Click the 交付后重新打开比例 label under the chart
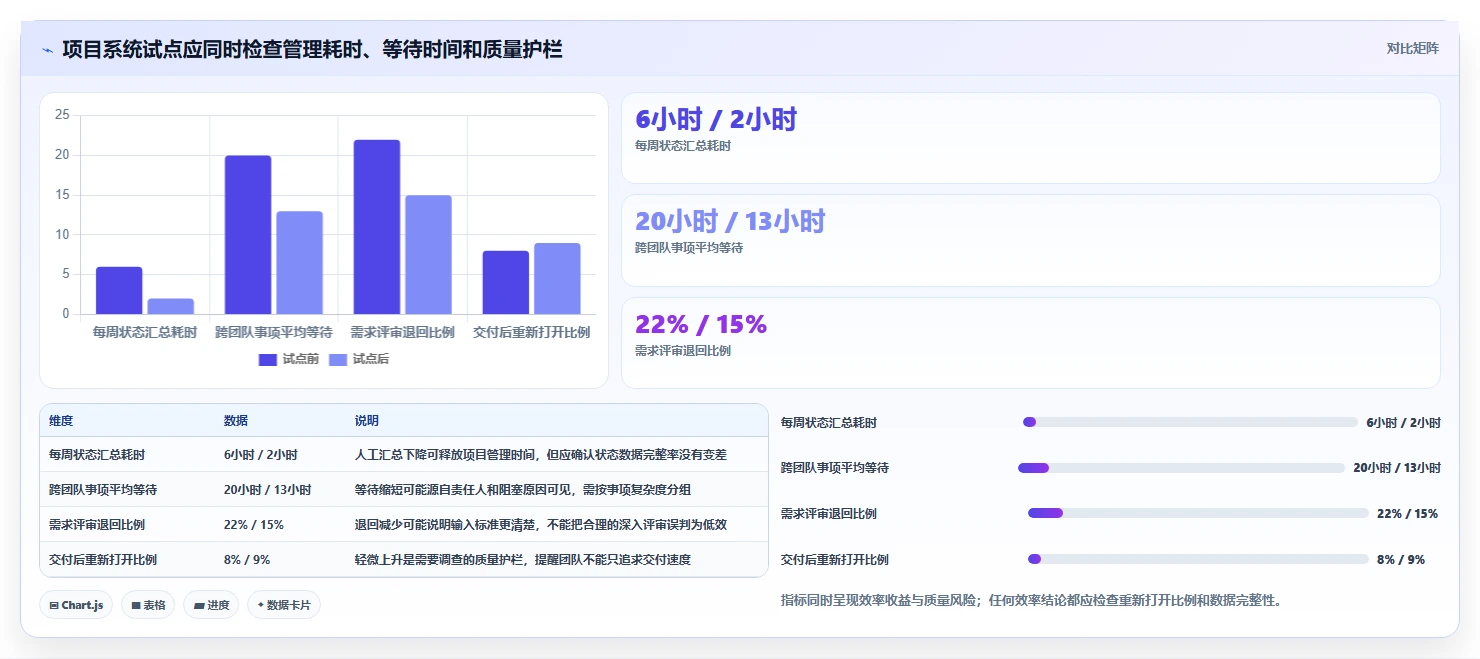Image resolution: width=1480 pixels, height=659 pixels. (532, 332)
